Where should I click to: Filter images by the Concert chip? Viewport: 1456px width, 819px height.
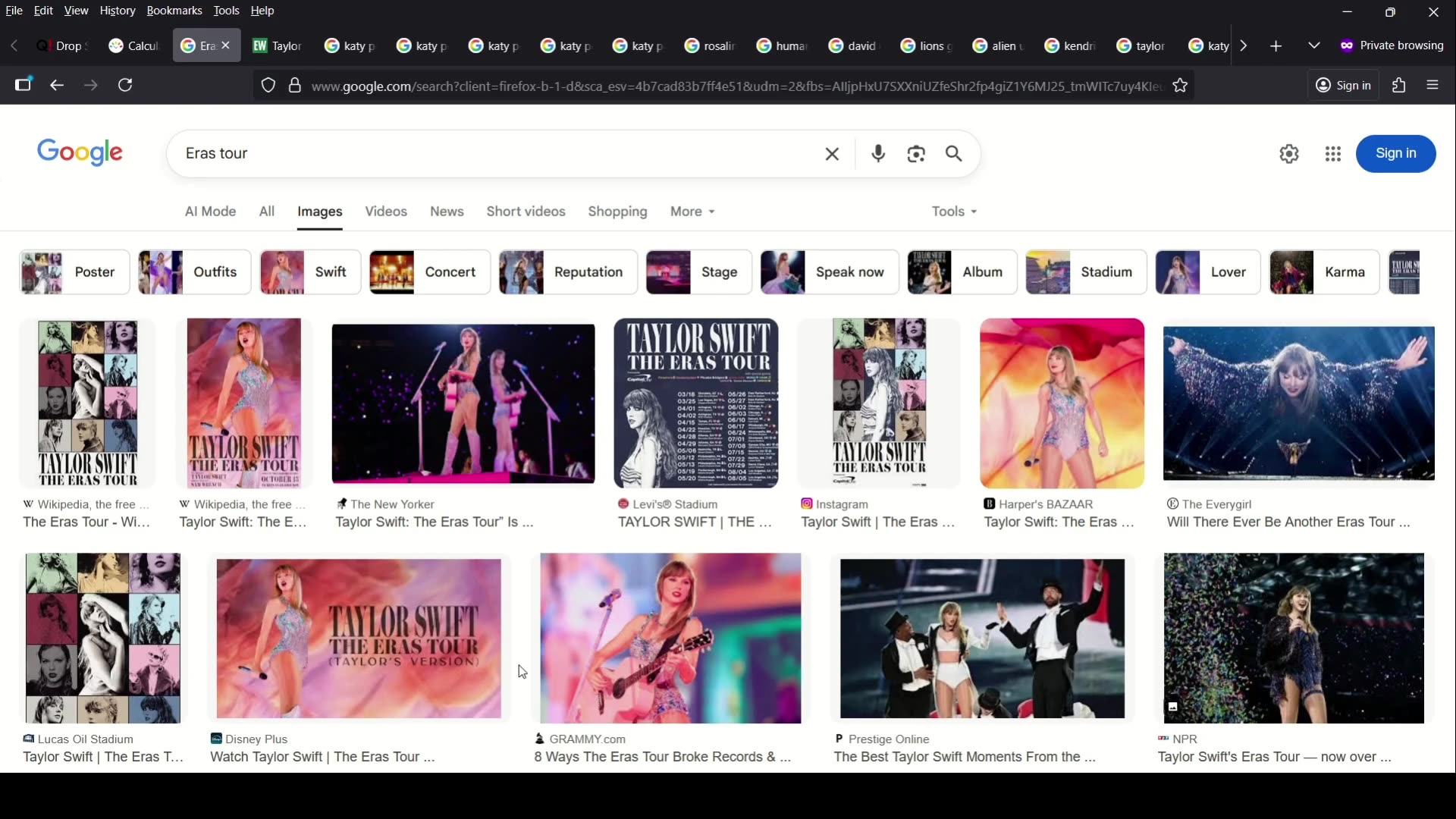pyautogui.click(x=430, y=272)
